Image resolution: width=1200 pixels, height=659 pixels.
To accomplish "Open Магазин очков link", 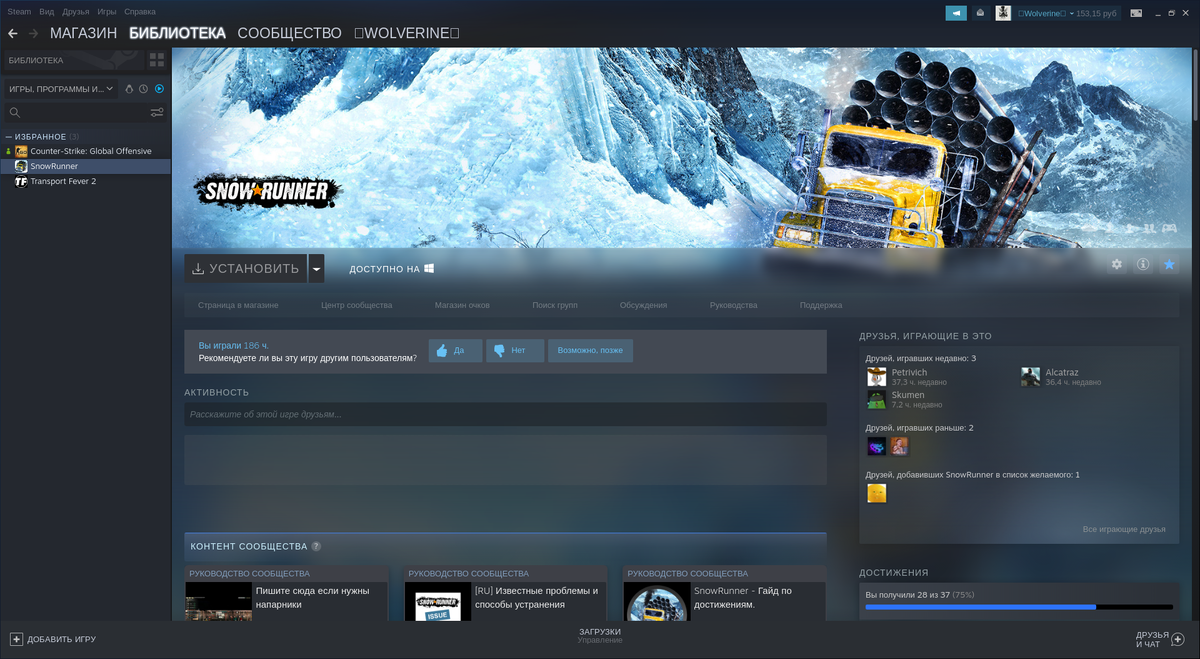I will [x=462, y=305].
